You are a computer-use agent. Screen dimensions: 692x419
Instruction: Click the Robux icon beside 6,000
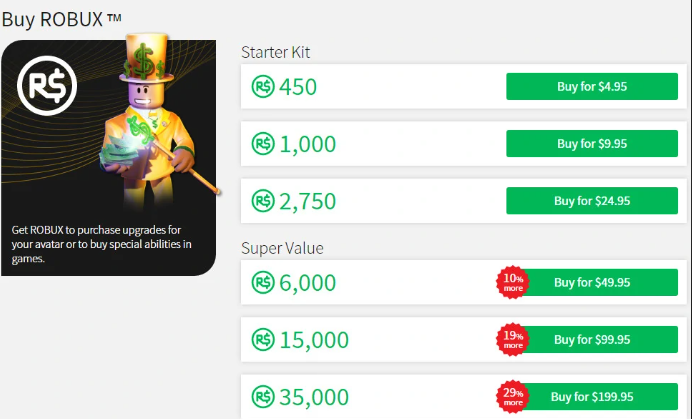click(262, 283)
